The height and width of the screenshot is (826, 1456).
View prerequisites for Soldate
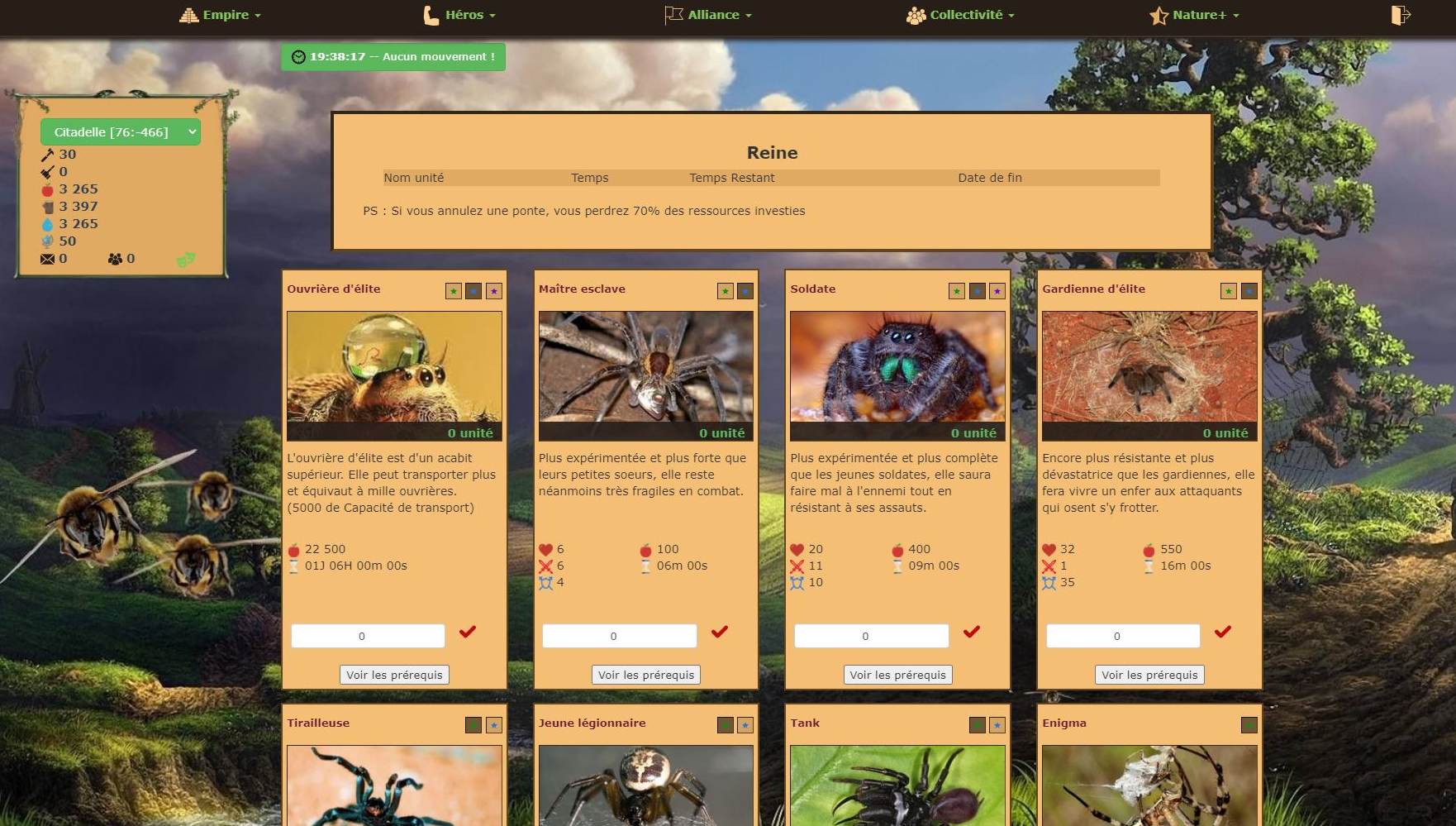(x=897, y=675)
